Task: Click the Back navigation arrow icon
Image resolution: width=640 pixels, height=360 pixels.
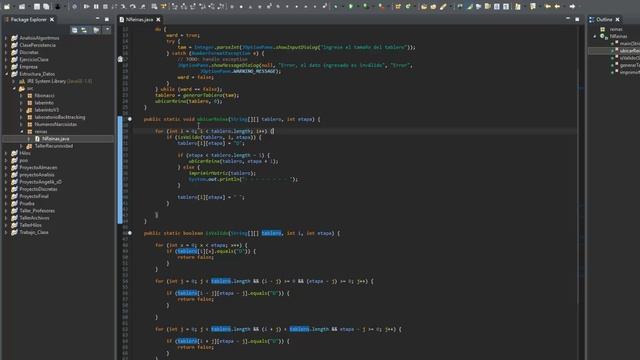Action: pos(557,7)
